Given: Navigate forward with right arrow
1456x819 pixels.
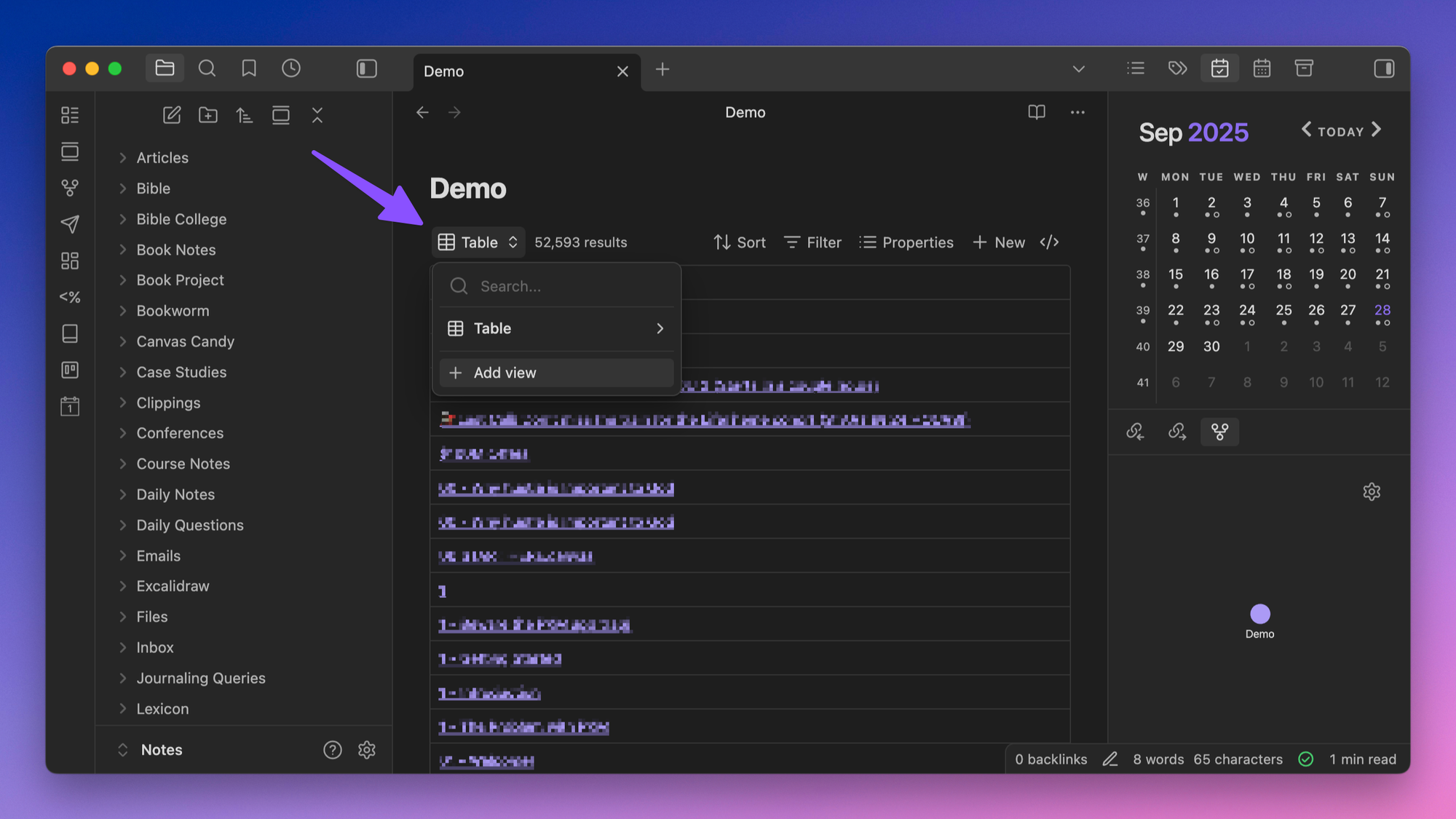Looking at the screenshot, I should point(454,112).
